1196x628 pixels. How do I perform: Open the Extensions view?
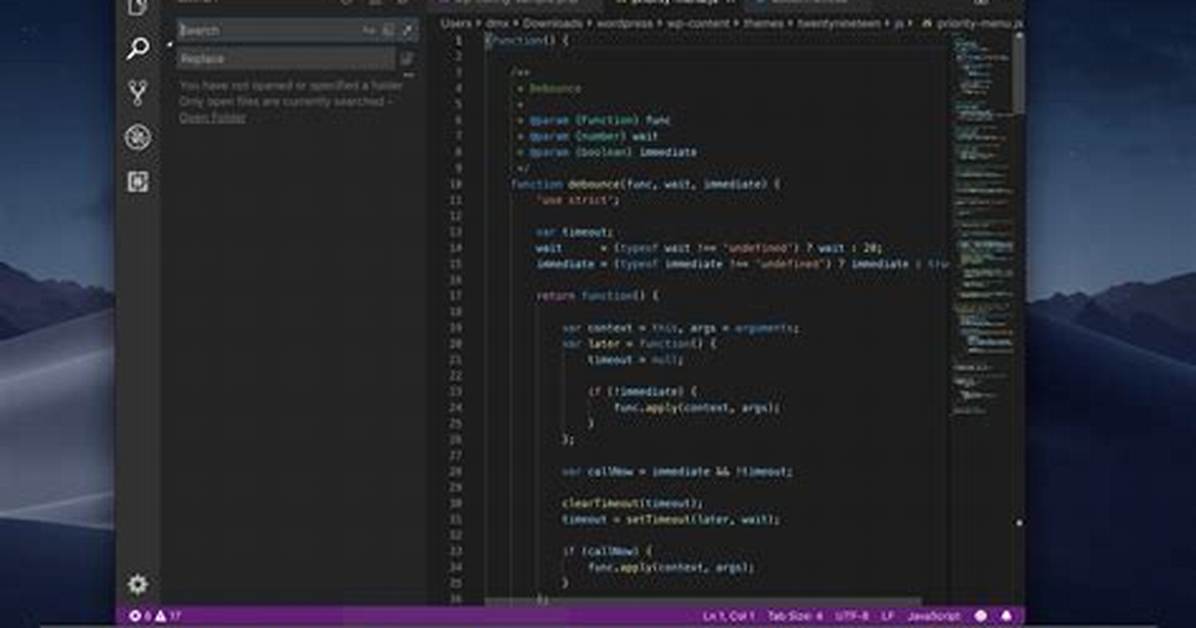click(137, 182)
